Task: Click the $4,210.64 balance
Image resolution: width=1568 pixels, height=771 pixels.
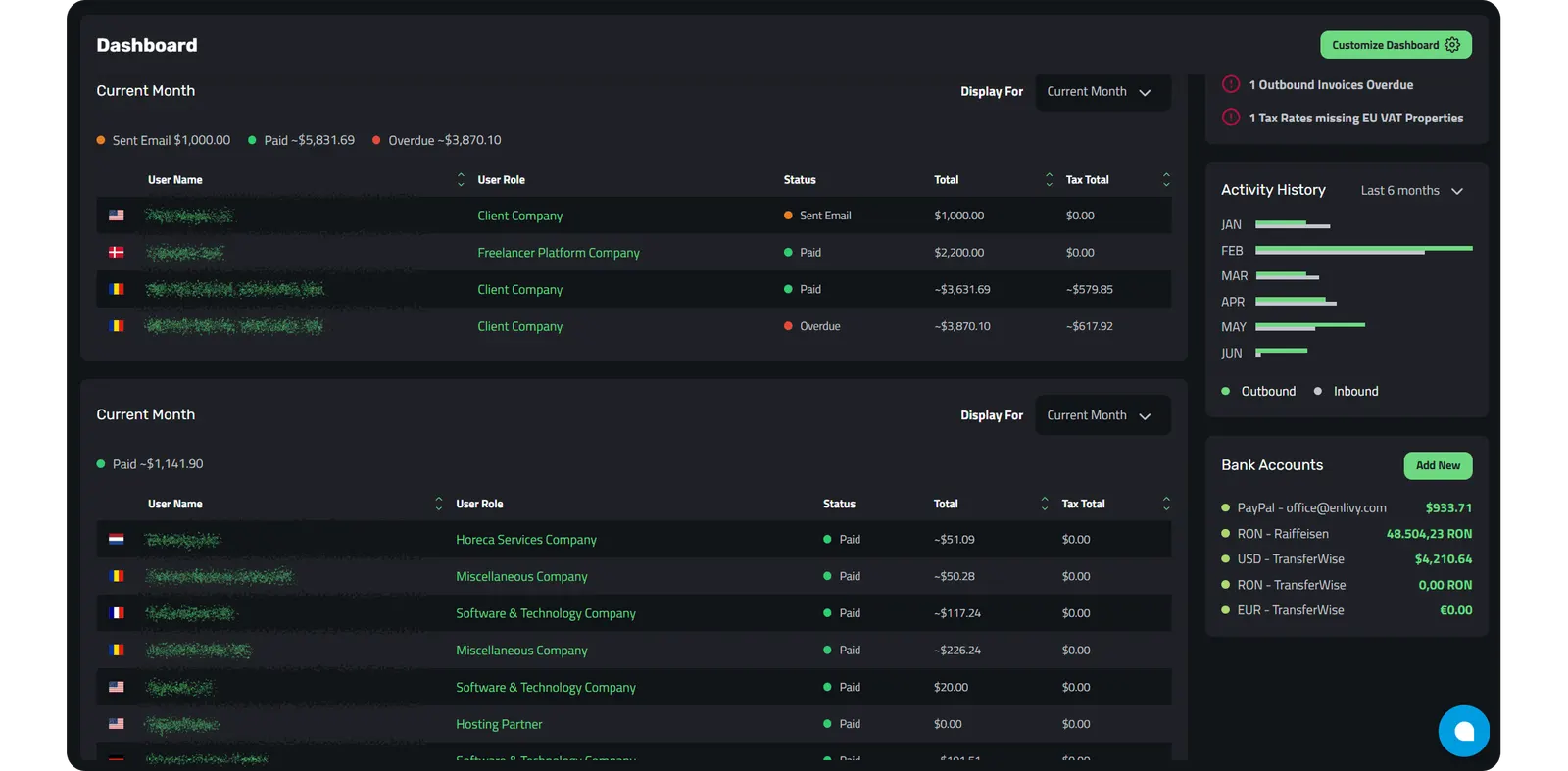Action: pos(1444,559)
